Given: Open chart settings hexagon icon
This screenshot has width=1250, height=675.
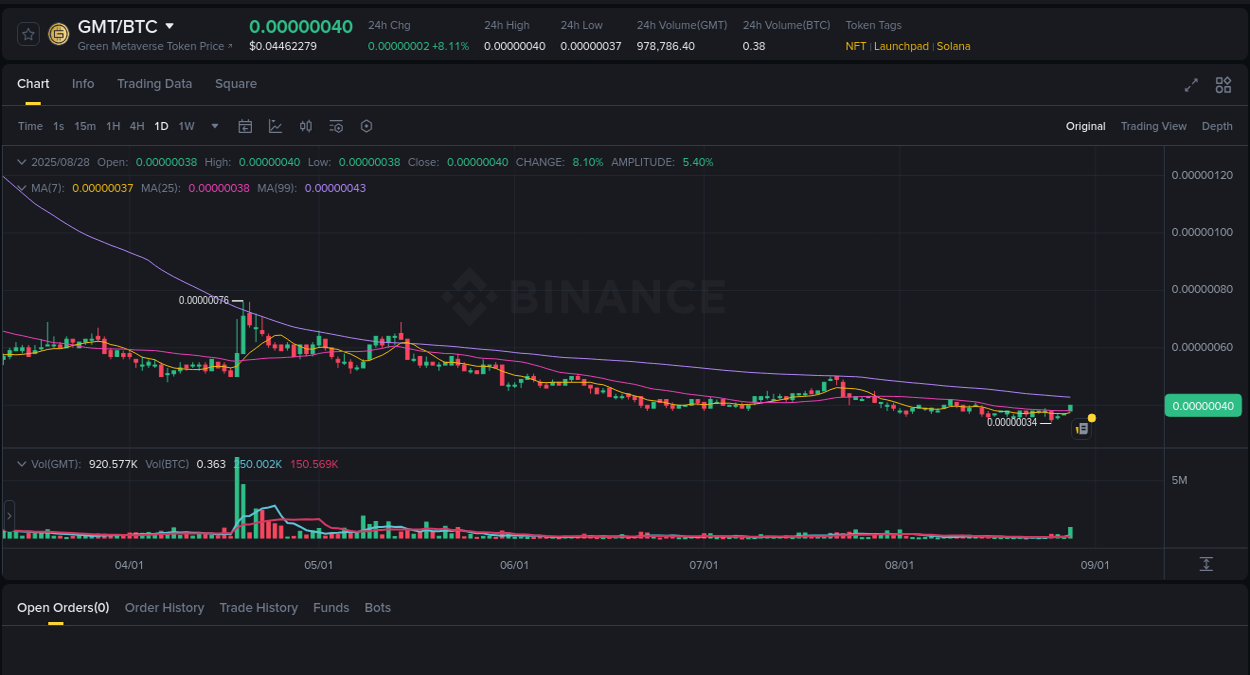Looking at the screenshot, I should tap(366, 126).
